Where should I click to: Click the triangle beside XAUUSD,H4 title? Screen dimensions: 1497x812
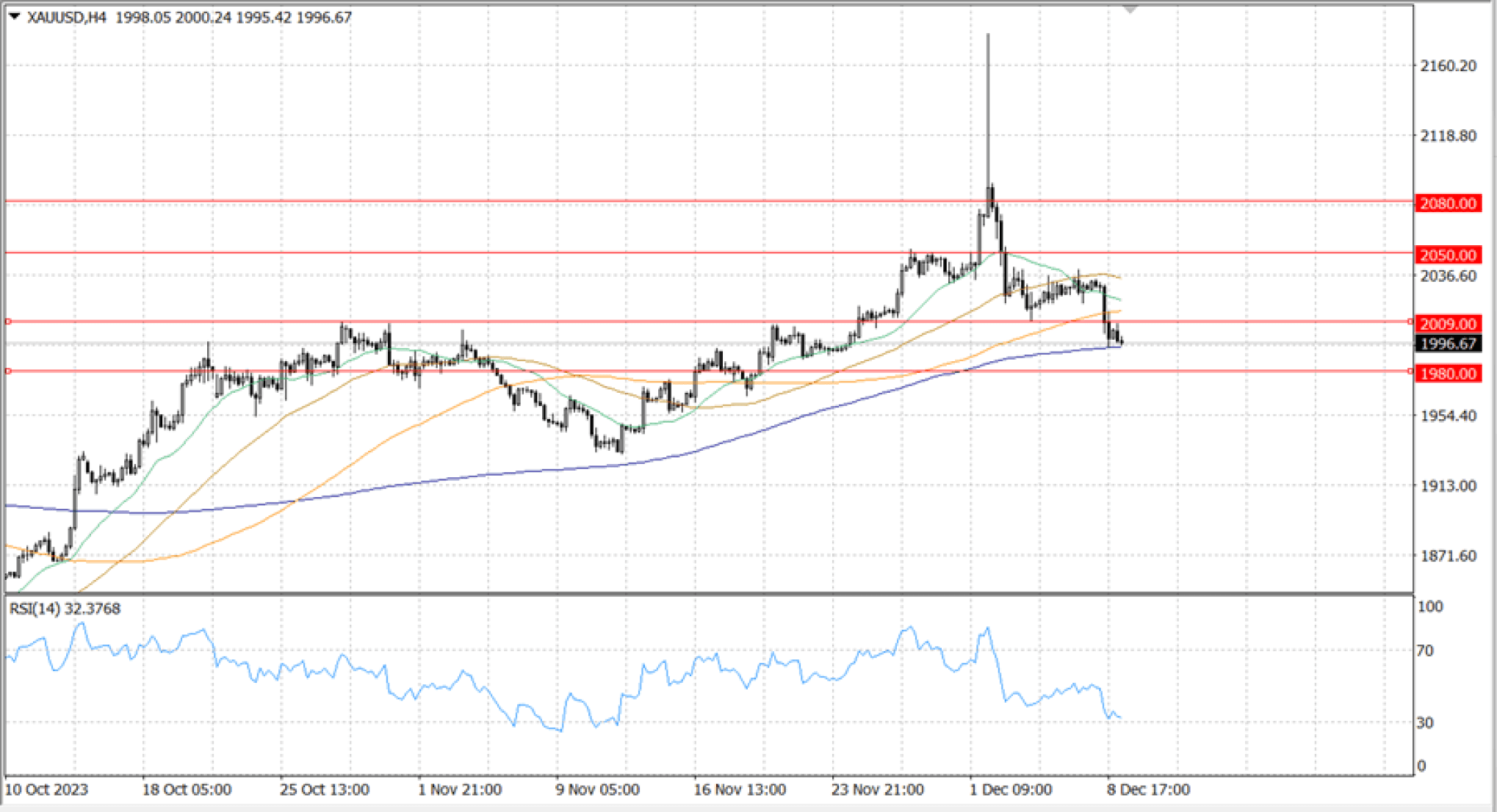click(15, 16)
